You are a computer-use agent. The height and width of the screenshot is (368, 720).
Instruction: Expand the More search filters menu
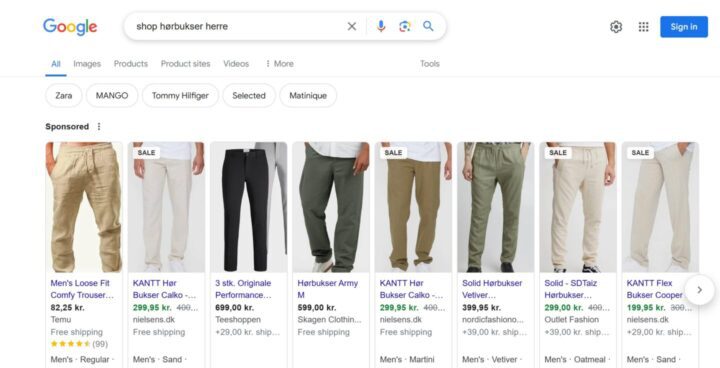pyautogui.click(x=279, y=64)
